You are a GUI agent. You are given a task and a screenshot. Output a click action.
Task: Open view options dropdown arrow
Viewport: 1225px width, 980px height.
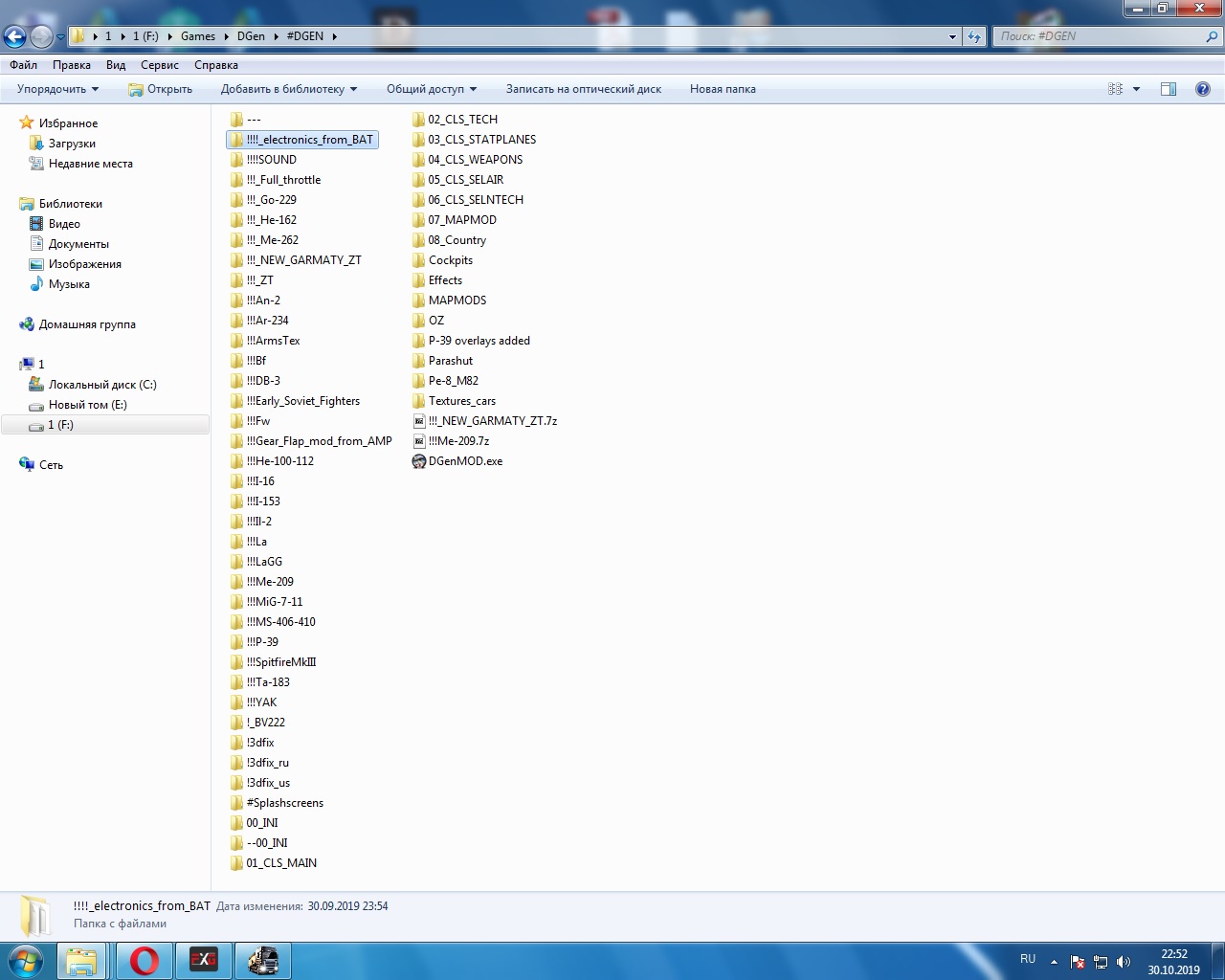pyautogui.click(x=1136, y=89)
